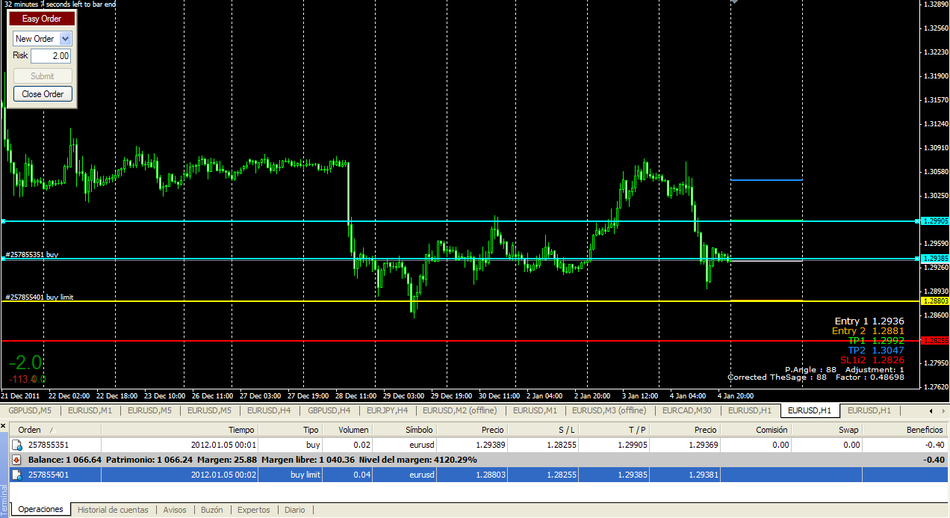Switch to Historial de cuentas tab
950x518 pixels.
point(112,510)
